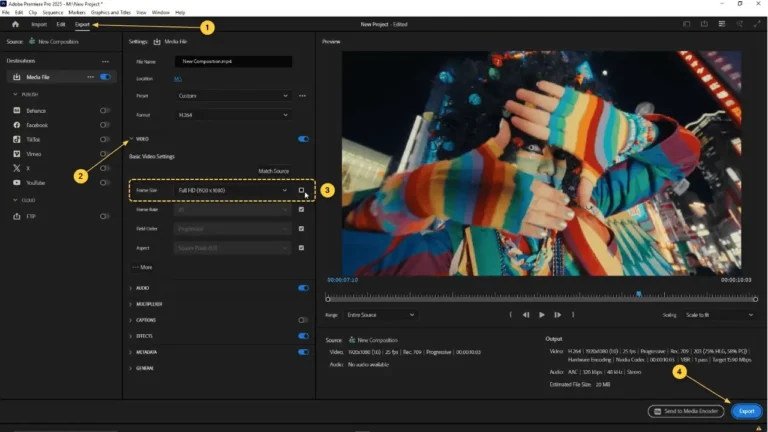
Task: Click the TikTok icon
Action: [17, 140]
